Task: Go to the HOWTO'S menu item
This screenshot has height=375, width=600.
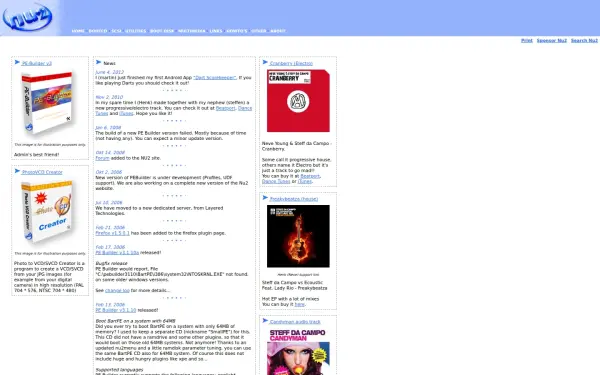Action: pyautogui.click(x=236, y=31)
